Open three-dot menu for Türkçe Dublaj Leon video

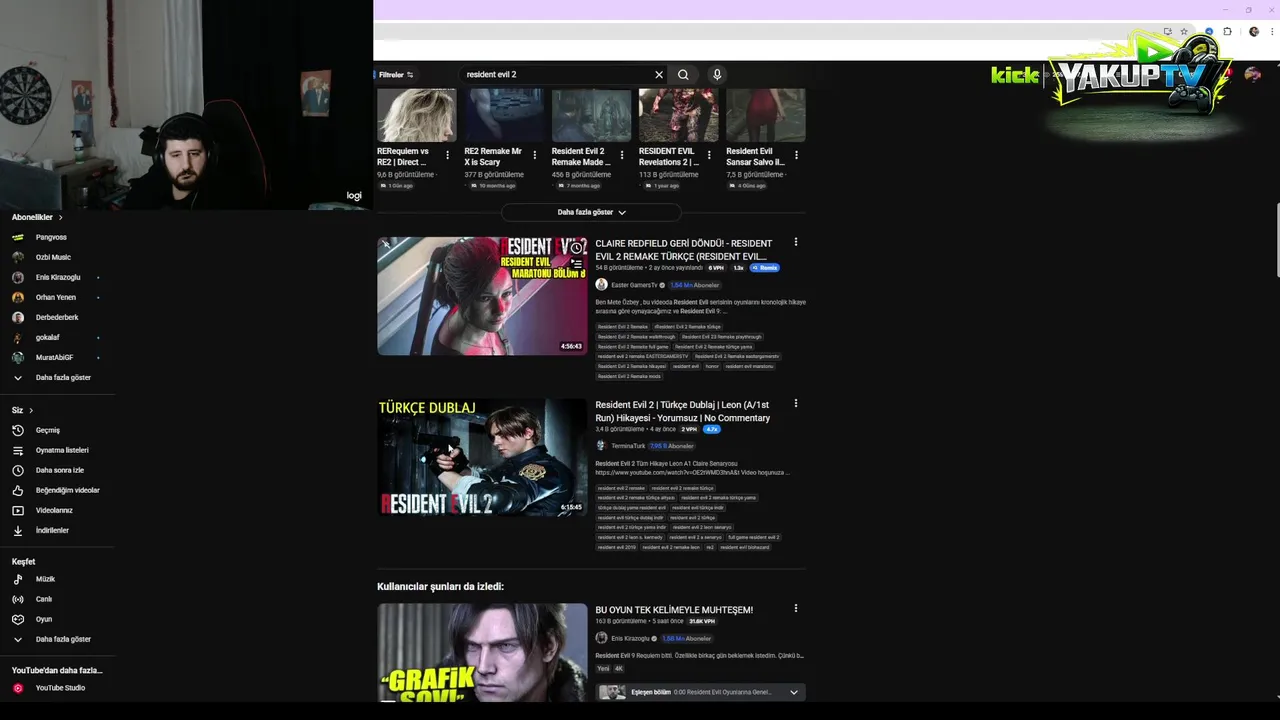(796, 404)
